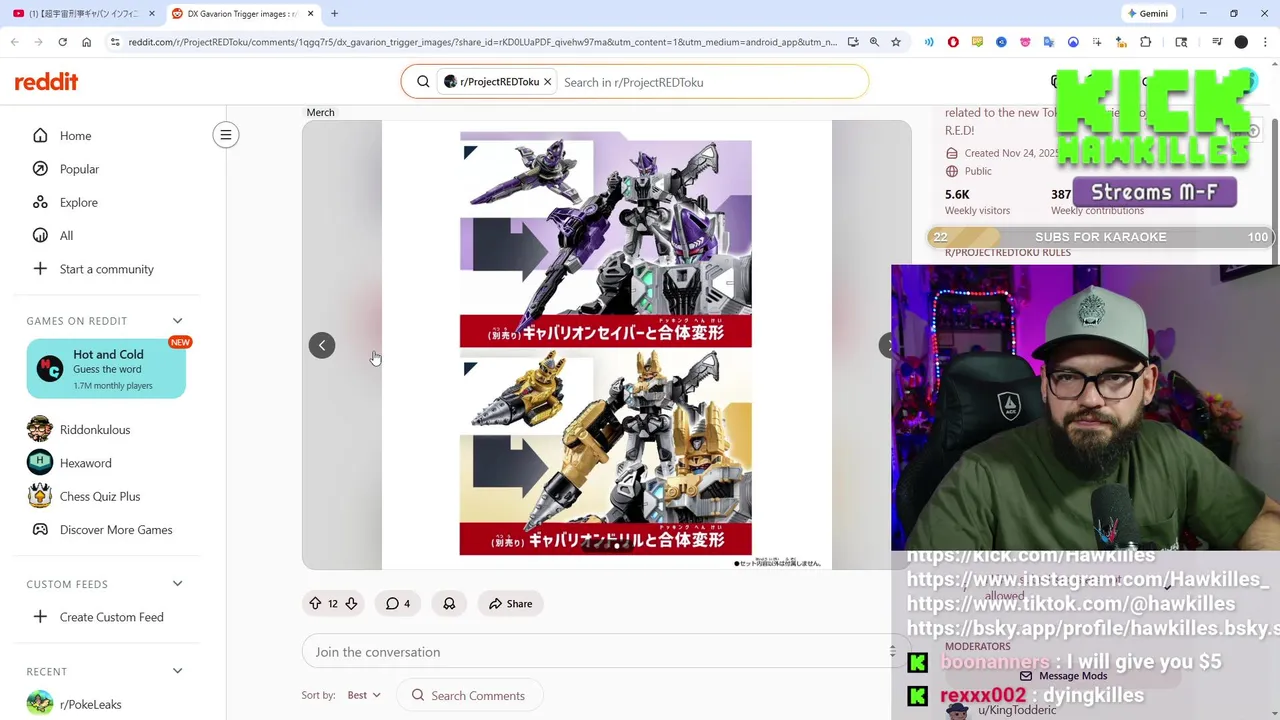Viewport: 1280px width, 720px height.
Task: Open Sort by Best dropdown
Action: click(364, 695)
